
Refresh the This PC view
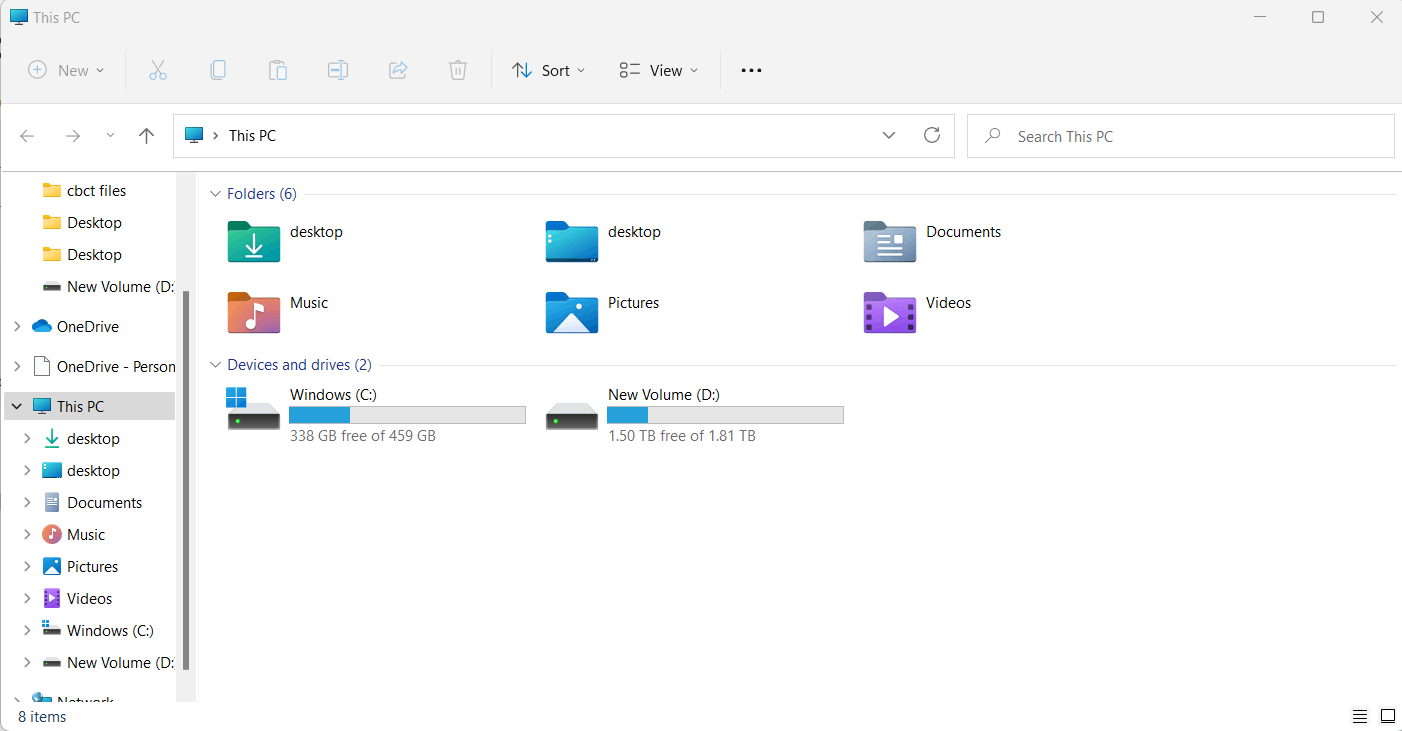932,135
